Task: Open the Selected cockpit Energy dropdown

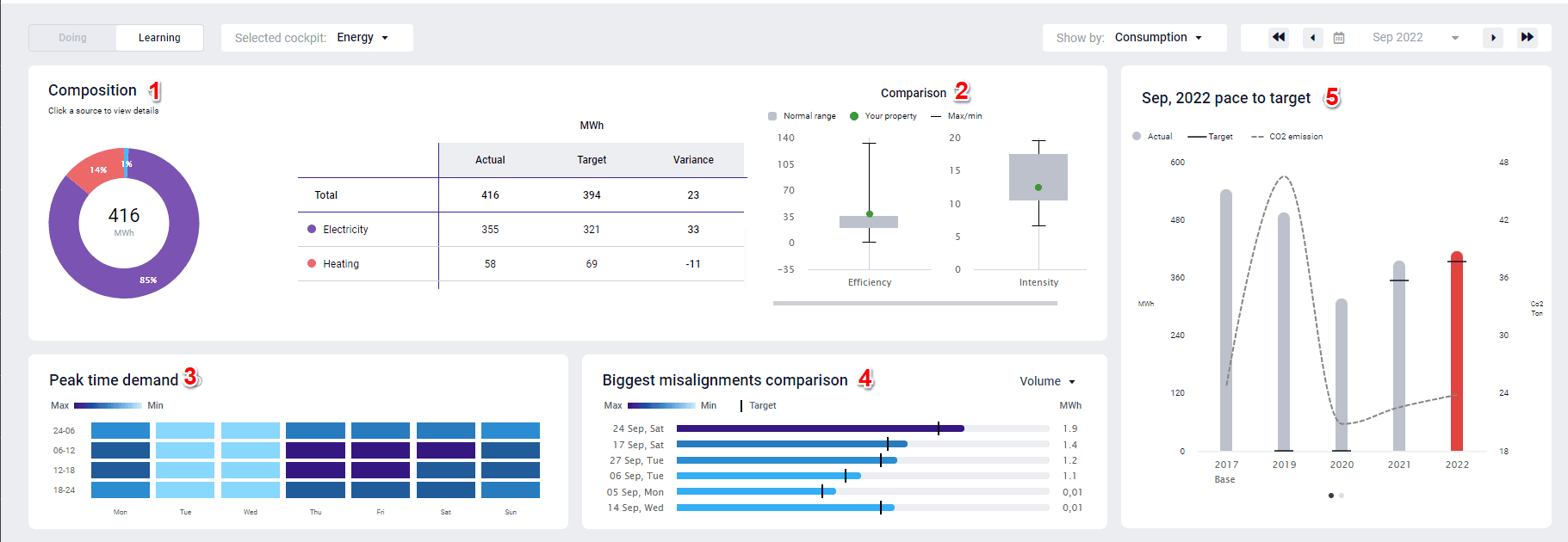Action: (363, 38)
